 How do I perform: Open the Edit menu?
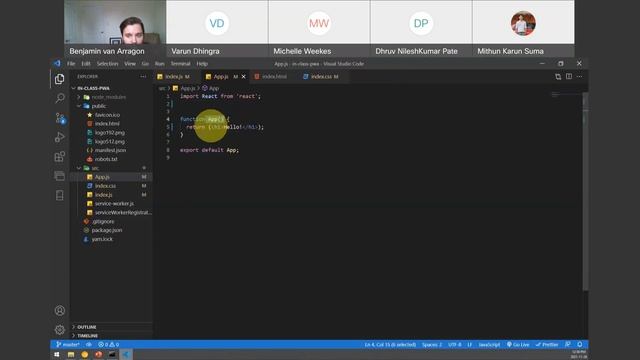coord(86,64)
